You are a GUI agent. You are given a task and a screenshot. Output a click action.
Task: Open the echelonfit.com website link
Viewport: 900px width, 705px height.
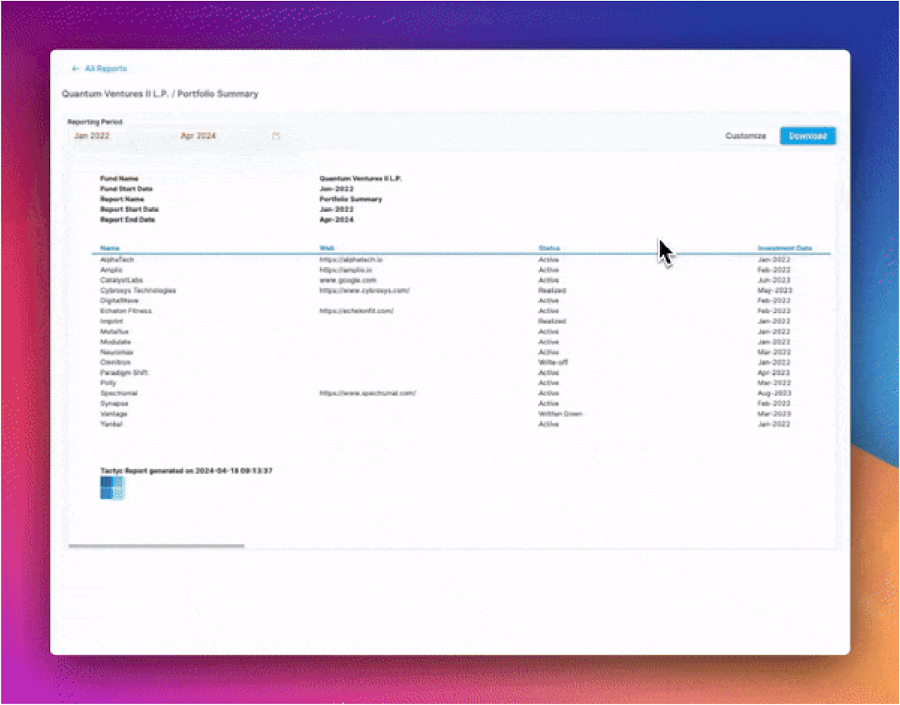point(356,311)
